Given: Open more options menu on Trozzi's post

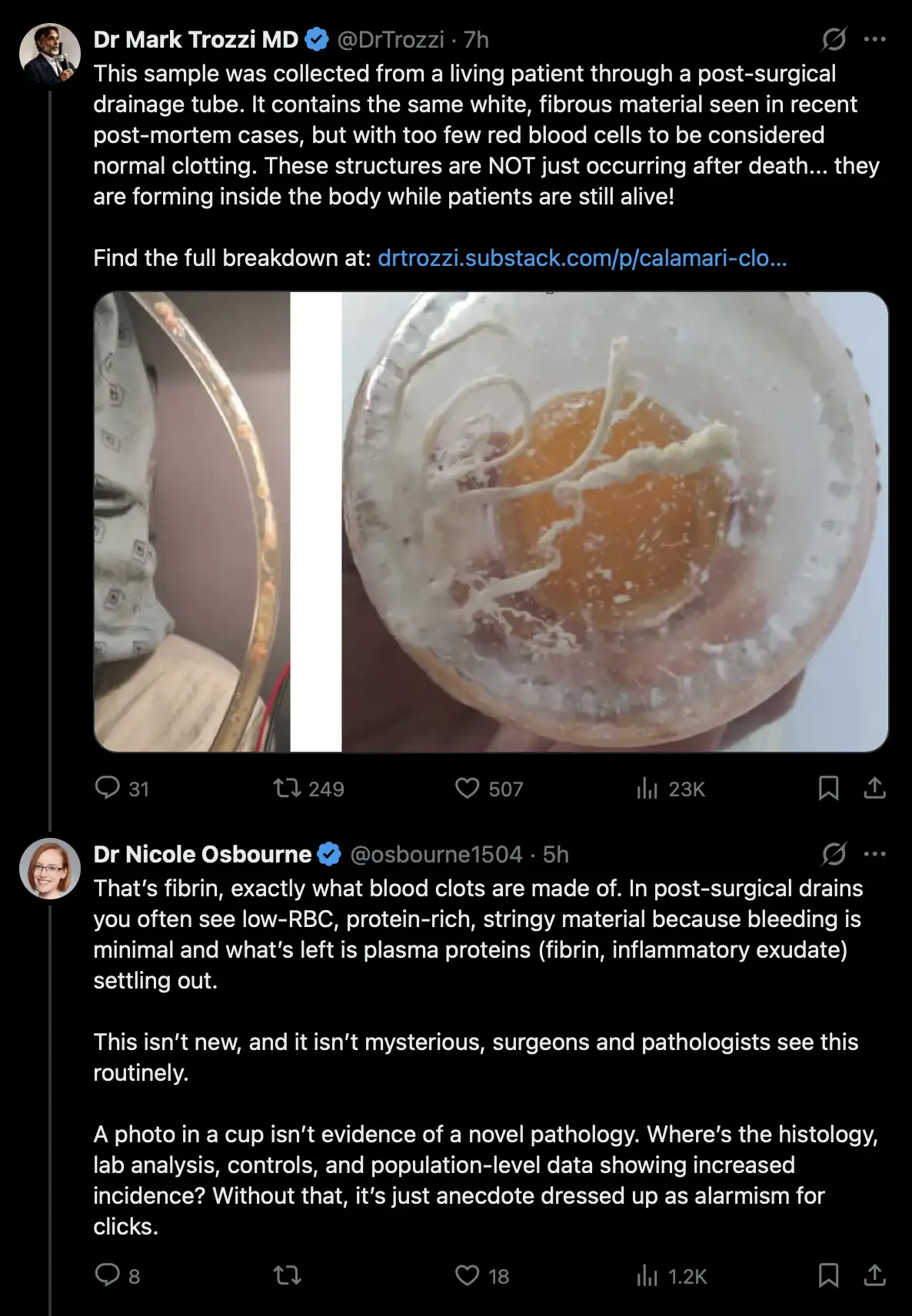Looking at the screenshot, I should [x=875, y=39].
